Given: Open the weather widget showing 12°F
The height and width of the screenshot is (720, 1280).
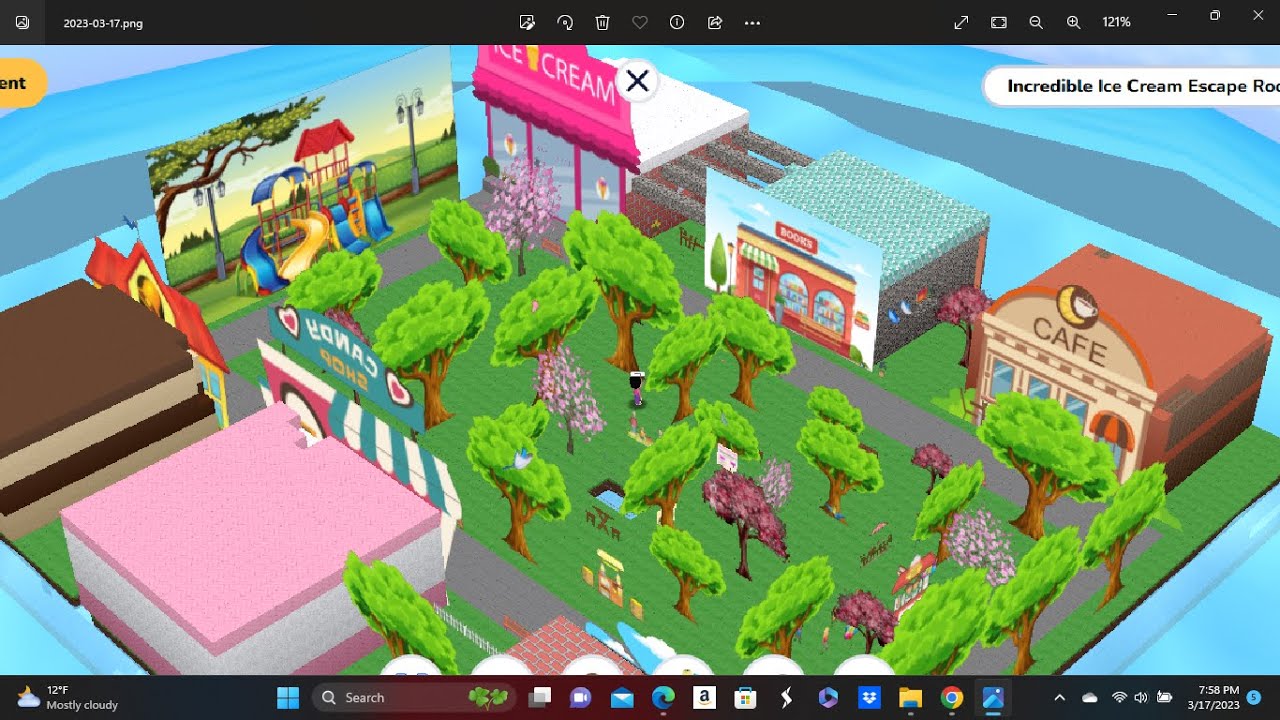Looking at the screenshot, I should pyautogui.click(x=68, y=697).
